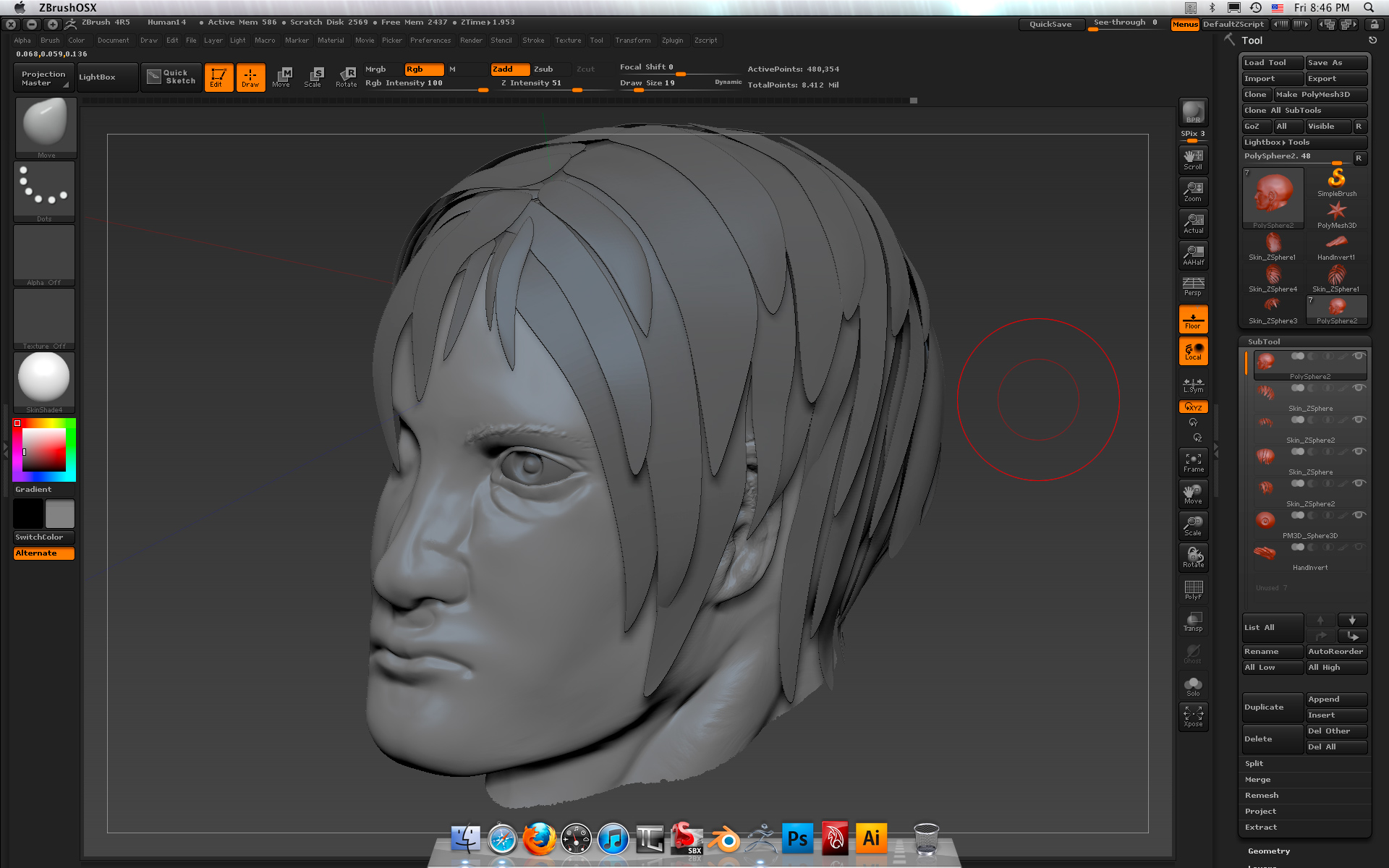Select the PolyMesh3D star tool

point(1336,214)
